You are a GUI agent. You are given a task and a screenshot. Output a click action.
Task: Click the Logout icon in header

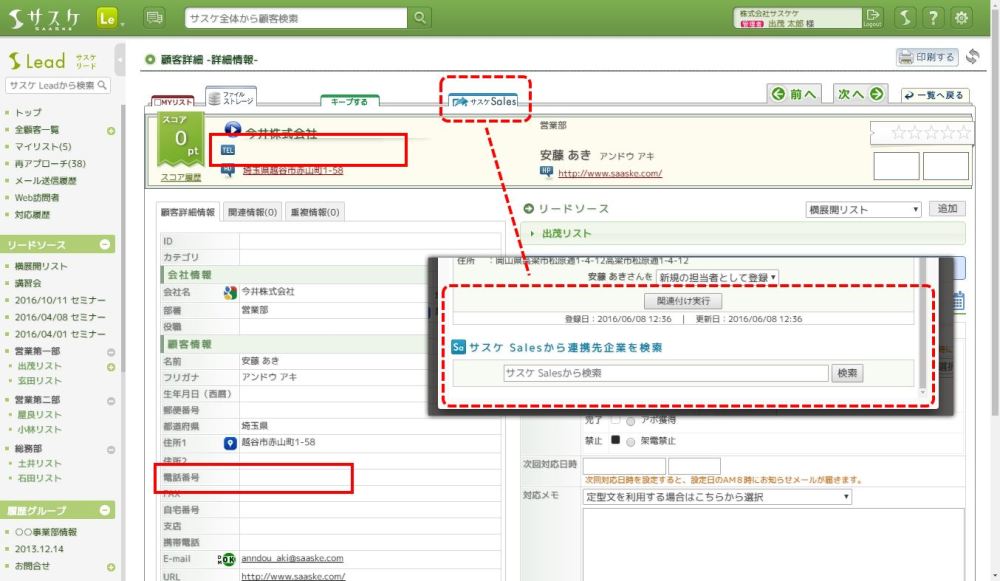[x=873, y=17]
